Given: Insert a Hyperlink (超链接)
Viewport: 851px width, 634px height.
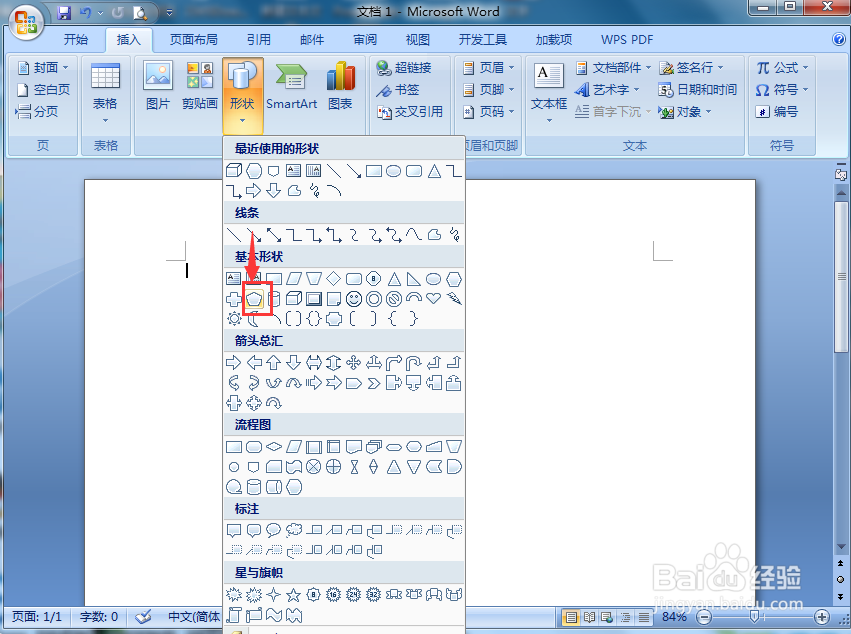Looking at the screenshot, I should pos(404,67).
